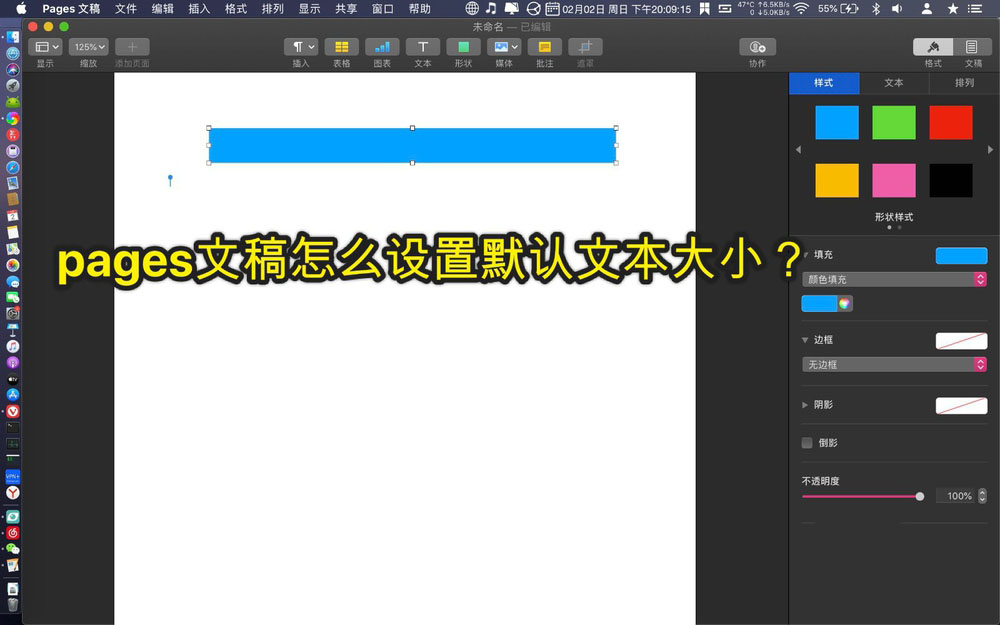Insert a table using the 表格 icon
Viewport: 1000px width, 625px height.
(x=341, y=46)
